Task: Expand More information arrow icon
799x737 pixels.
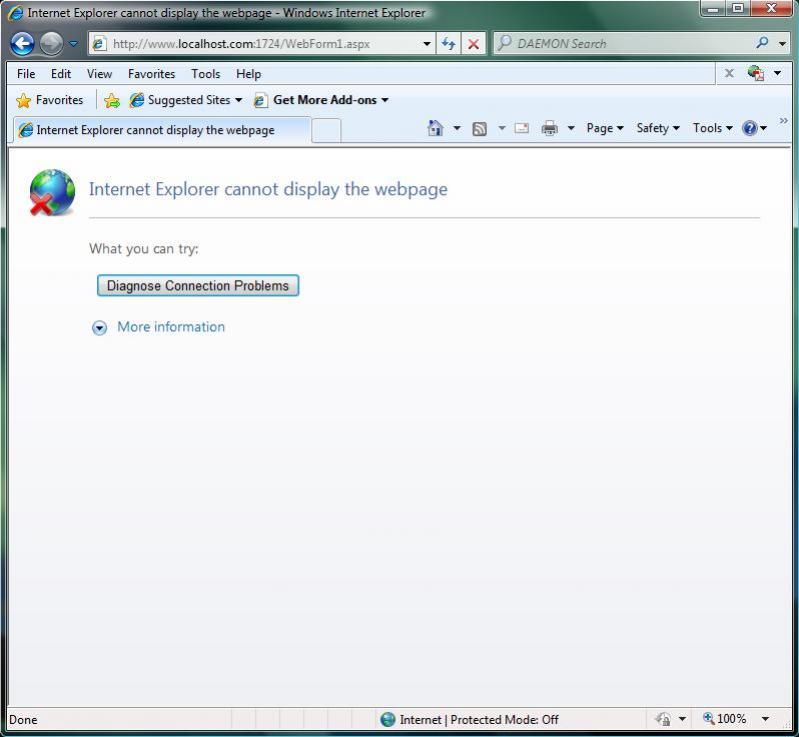Action: 99,328
